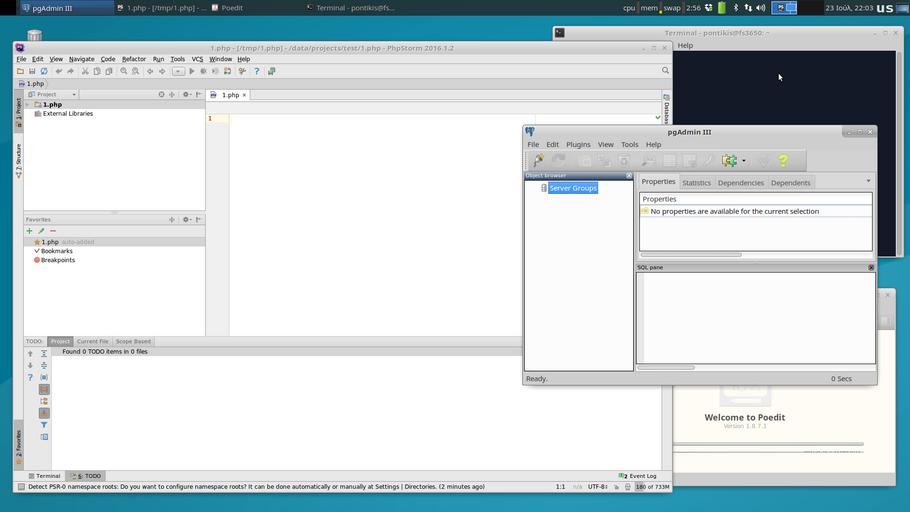Open the pgAdmin plugins toolbar dropdown arrow
Image resolution: width=910 pixels, height=512 pixels.
(x=743, y=161)
